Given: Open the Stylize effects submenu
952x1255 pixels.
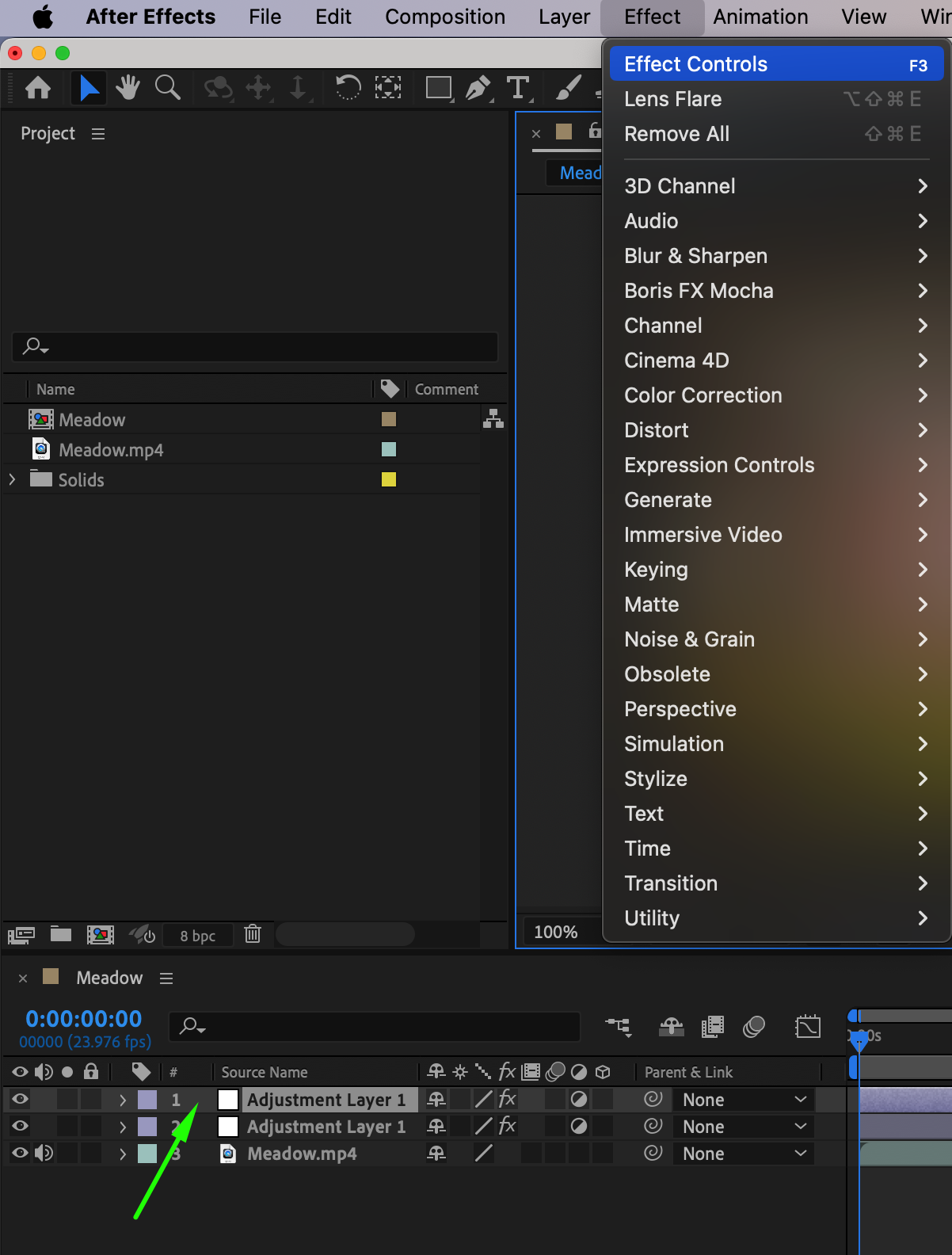Looking at the screenshot, I should tap(776, 779).
